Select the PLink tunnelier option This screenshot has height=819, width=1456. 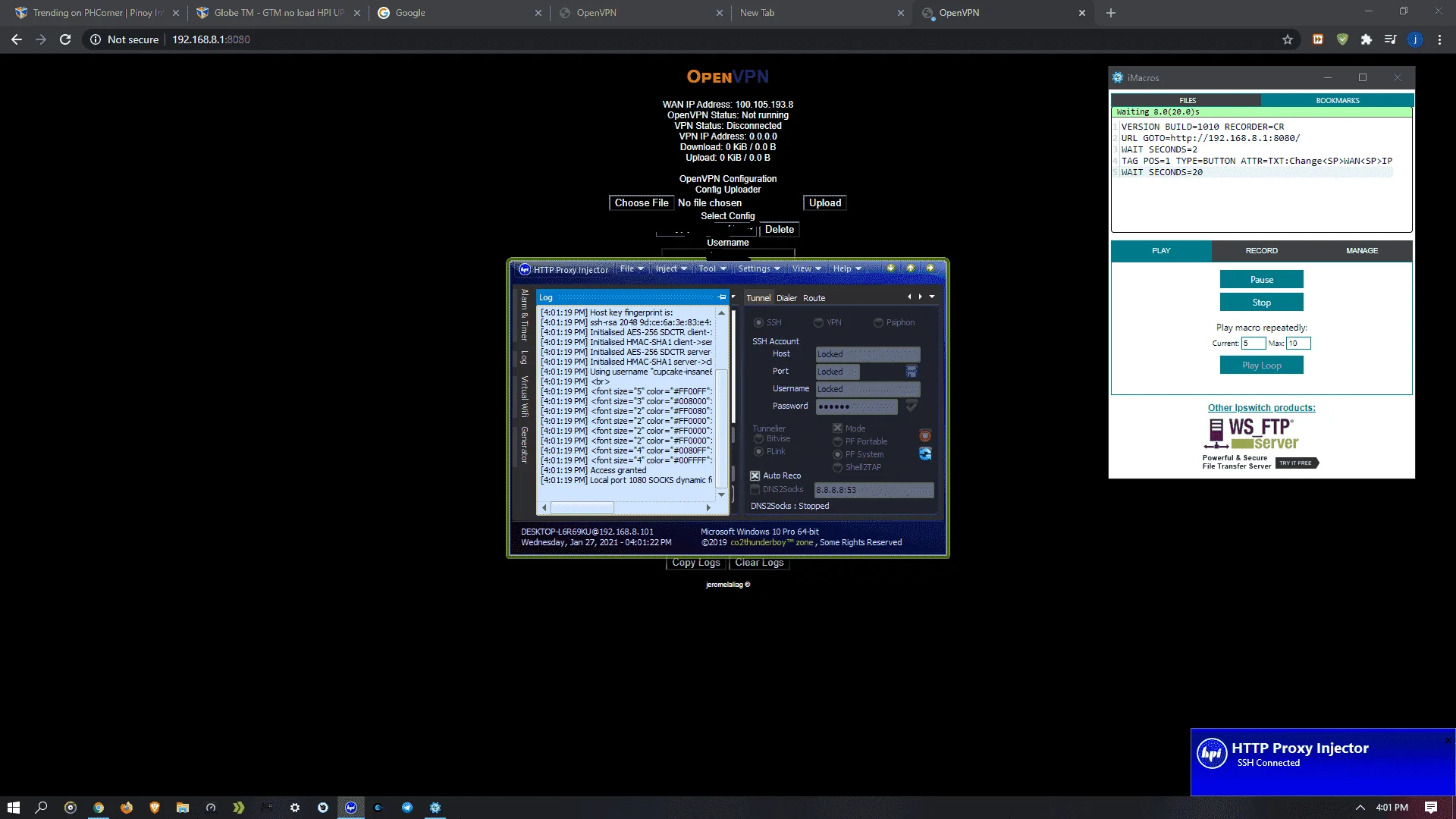758,452
